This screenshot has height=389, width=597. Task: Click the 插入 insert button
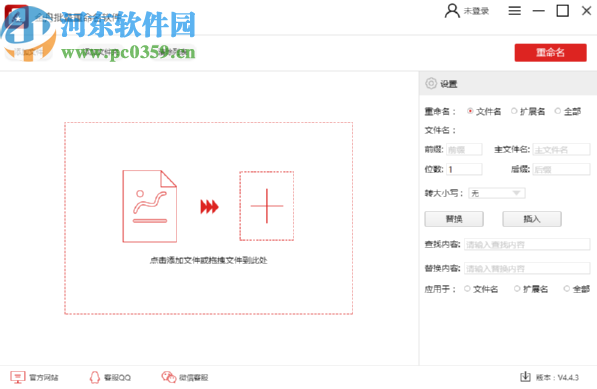tap(532, 219)
